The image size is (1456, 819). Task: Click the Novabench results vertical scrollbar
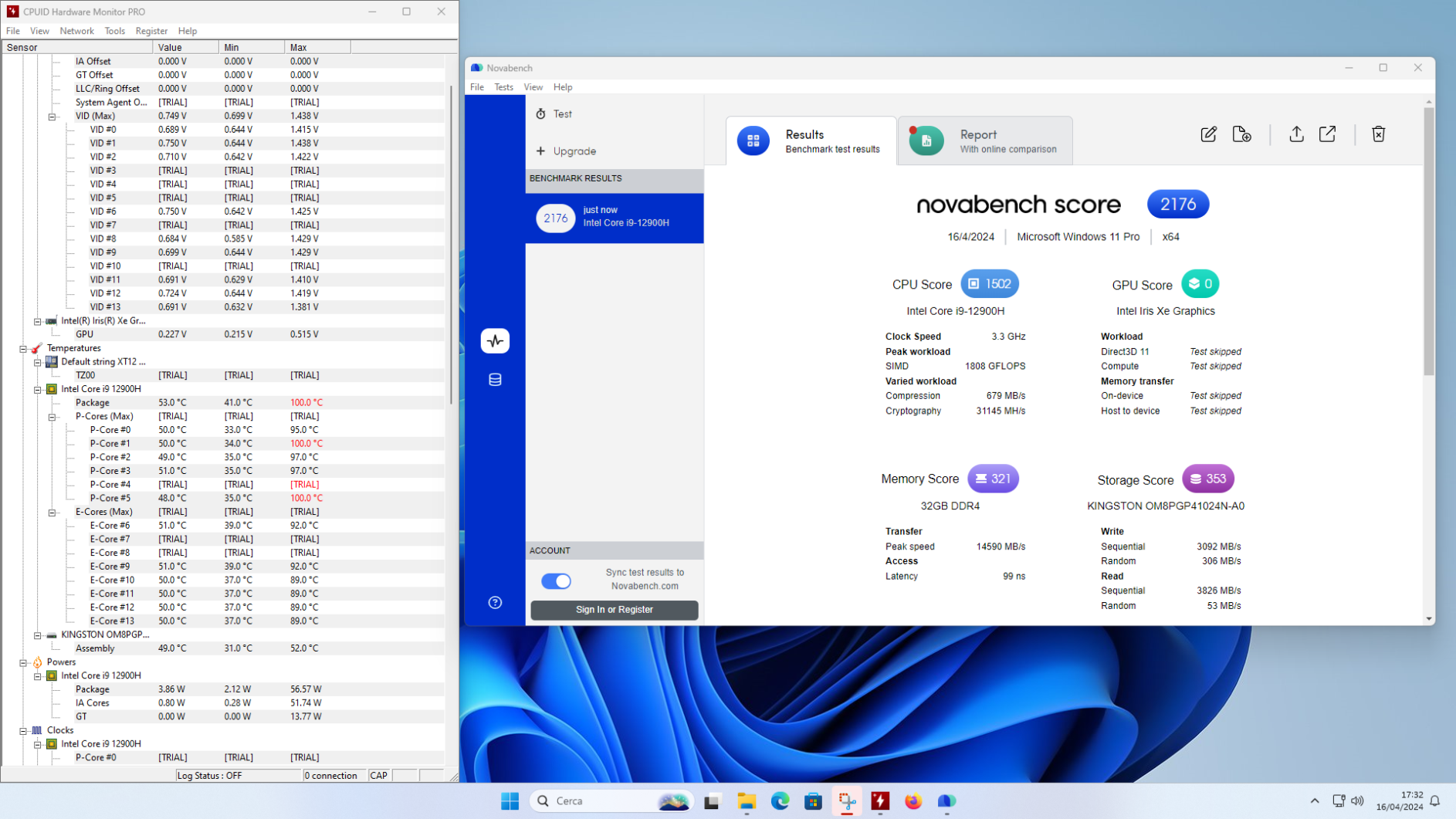[1428, 242]
